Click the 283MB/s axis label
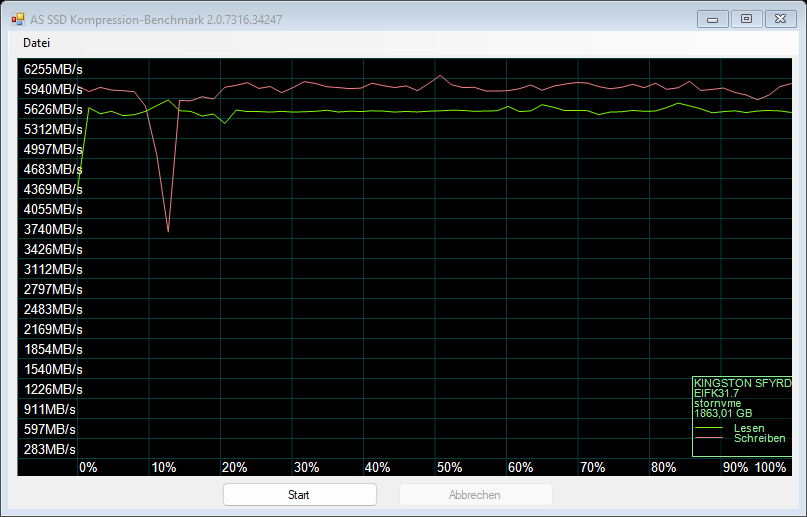 pos(50,449)
